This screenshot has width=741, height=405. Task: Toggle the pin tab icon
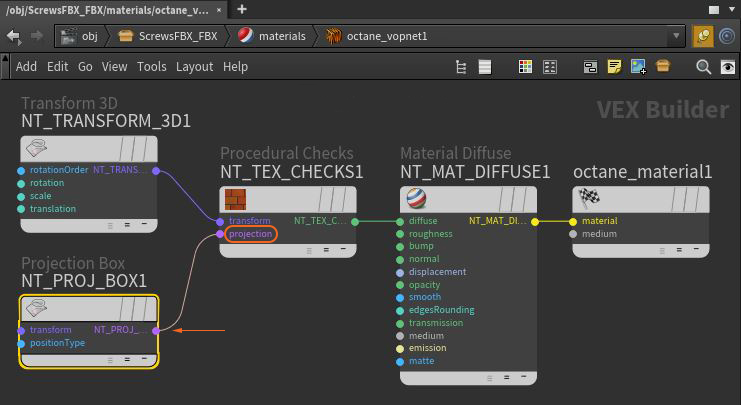703,36
